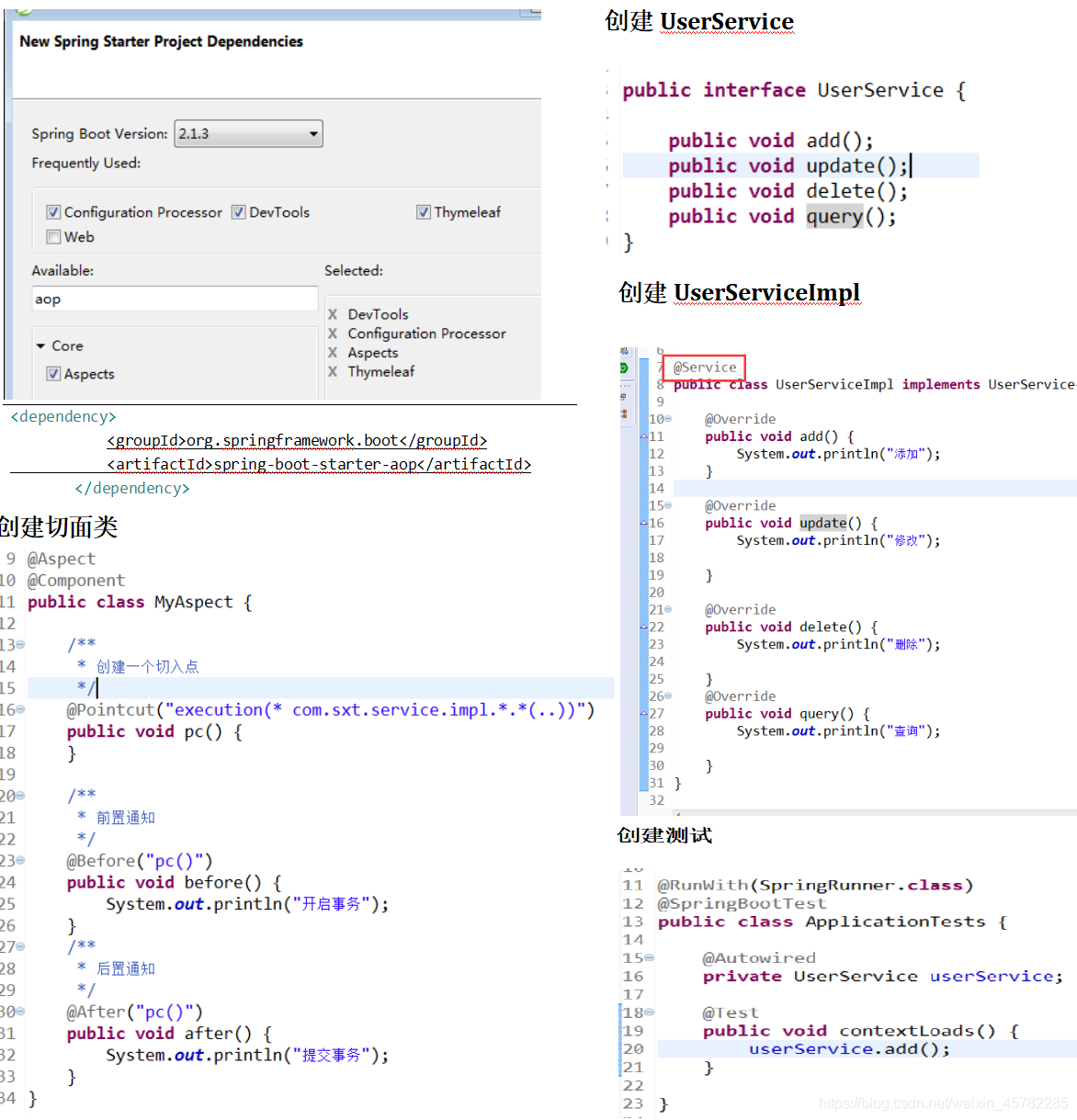This screenshot has height=1120, width=1077.
Task: Uncheck the Thymeleaf checkbox
Action: 424,212
